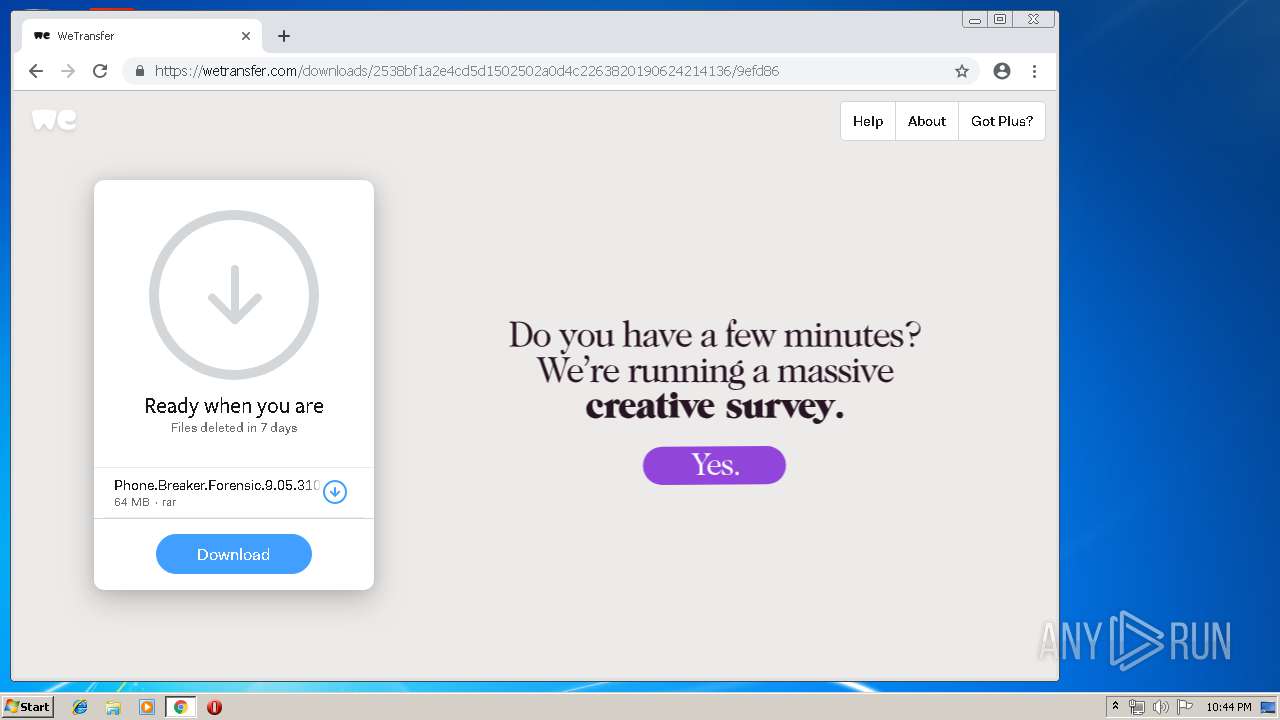Click the purple Yes. survey button
Screen dimensions: 1280x720
click(x=714, y=465)
